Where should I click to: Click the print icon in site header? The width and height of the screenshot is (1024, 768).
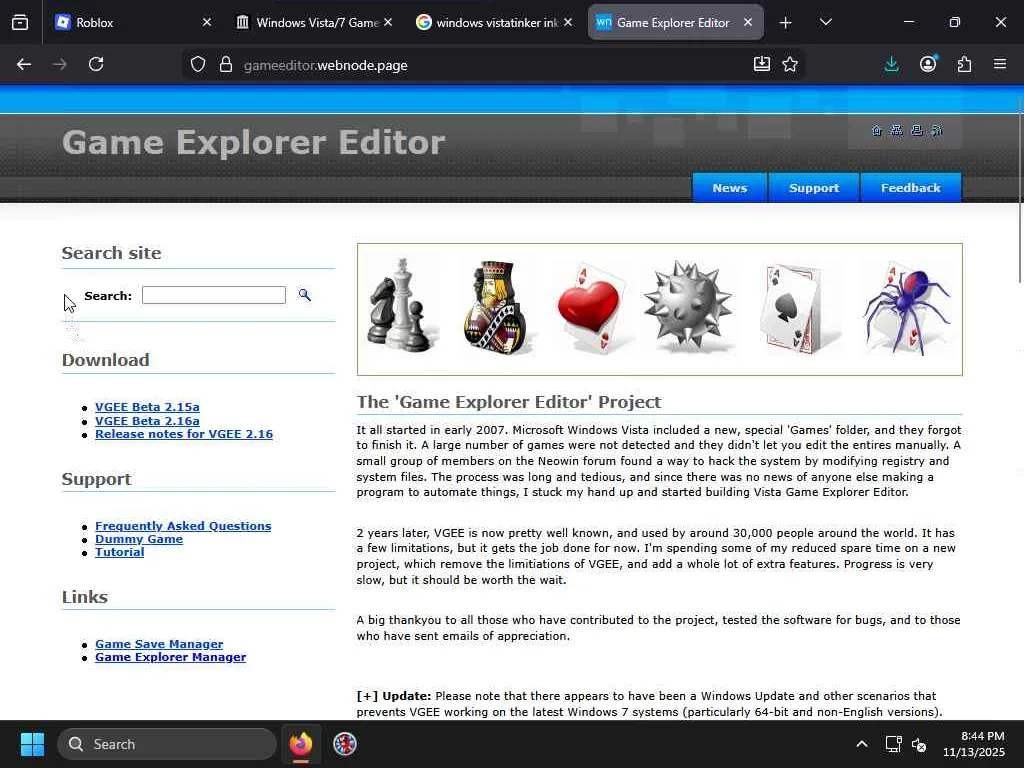tap(917, 131)
